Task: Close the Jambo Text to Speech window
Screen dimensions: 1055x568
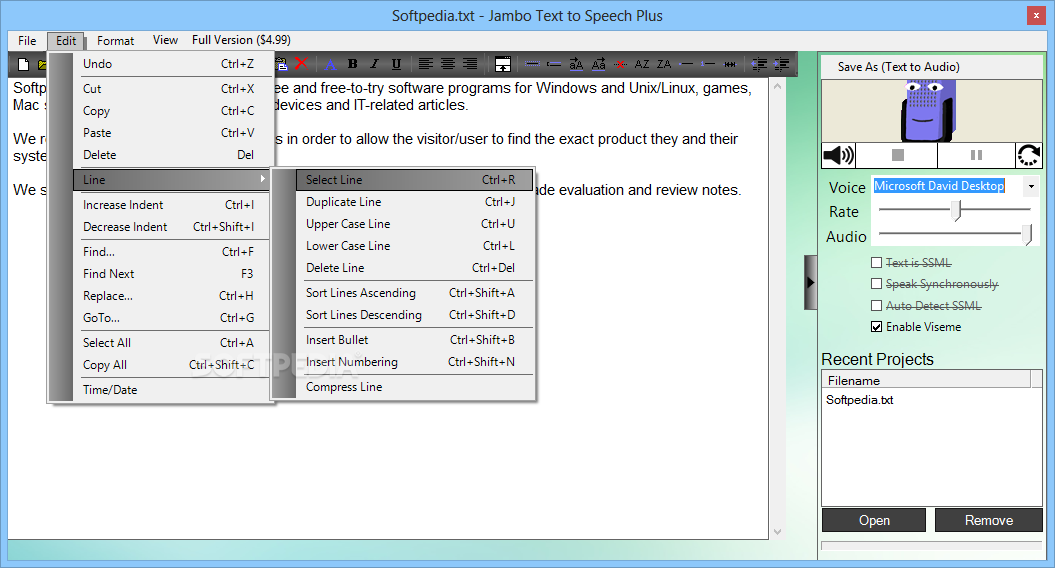Action: [1036, 15]
